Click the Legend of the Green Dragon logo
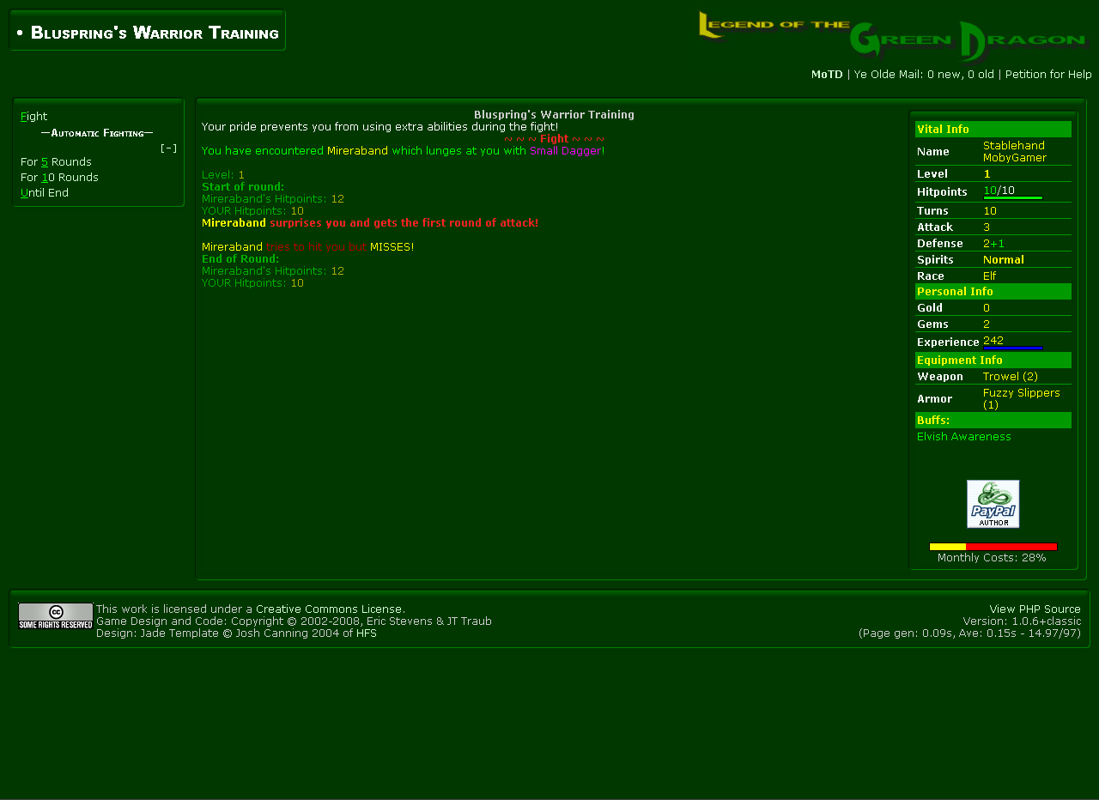 tap(890, 33)
